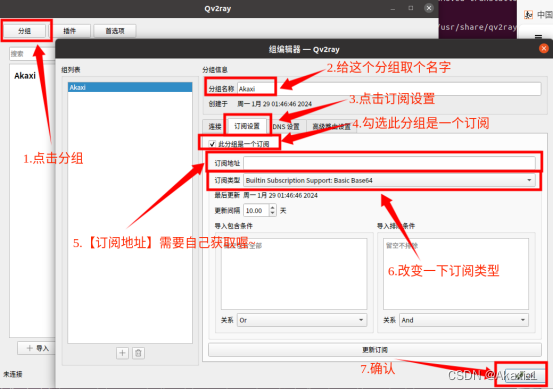Maximize the Qv2ray main window

411,8
